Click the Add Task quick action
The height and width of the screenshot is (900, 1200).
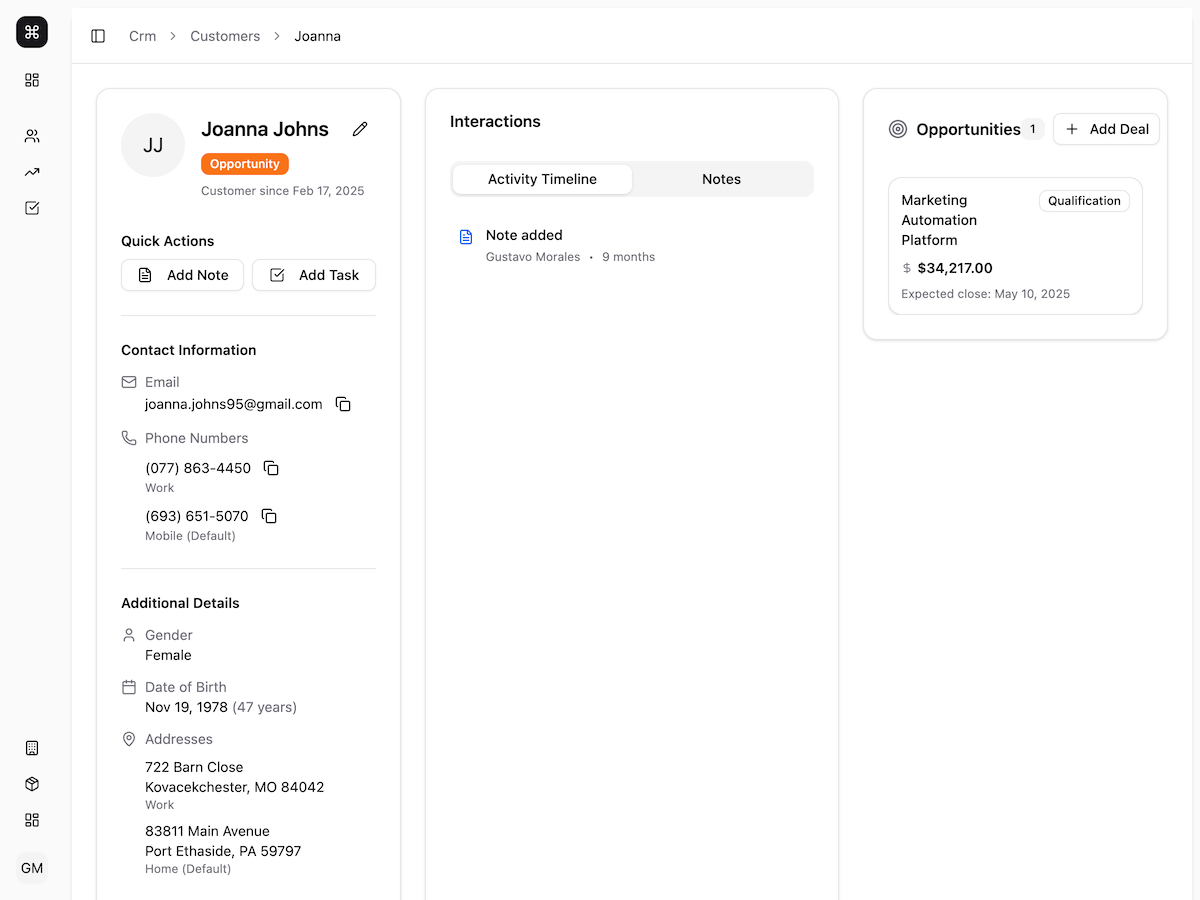coord(314,274)
